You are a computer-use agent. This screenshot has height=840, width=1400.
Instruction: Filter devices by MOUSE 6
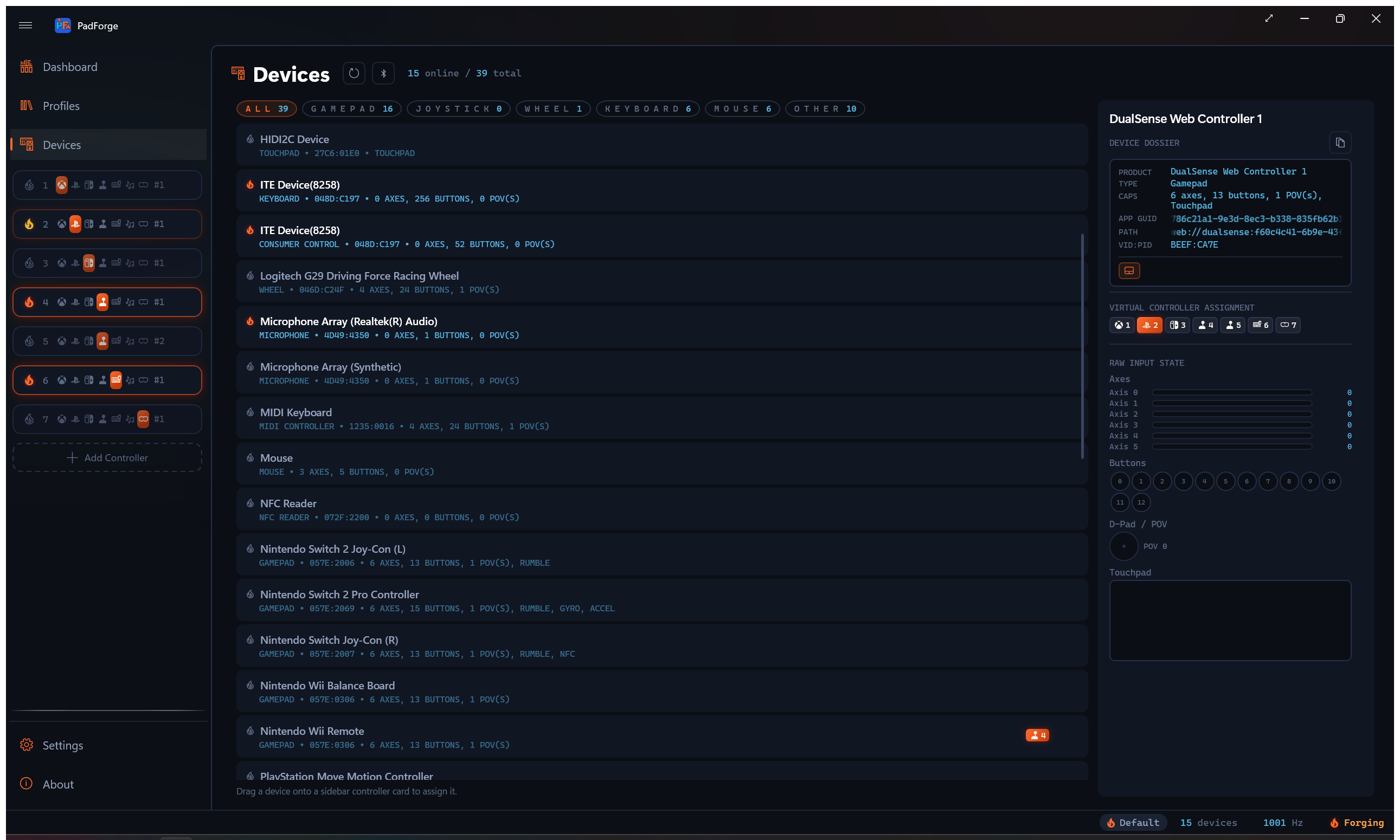(x=742, y=108)
